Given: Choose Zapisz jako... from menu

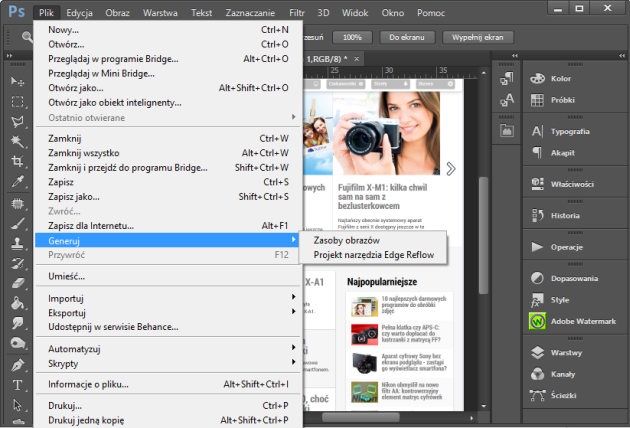Looking at the screenshot, I should [168, 197].
